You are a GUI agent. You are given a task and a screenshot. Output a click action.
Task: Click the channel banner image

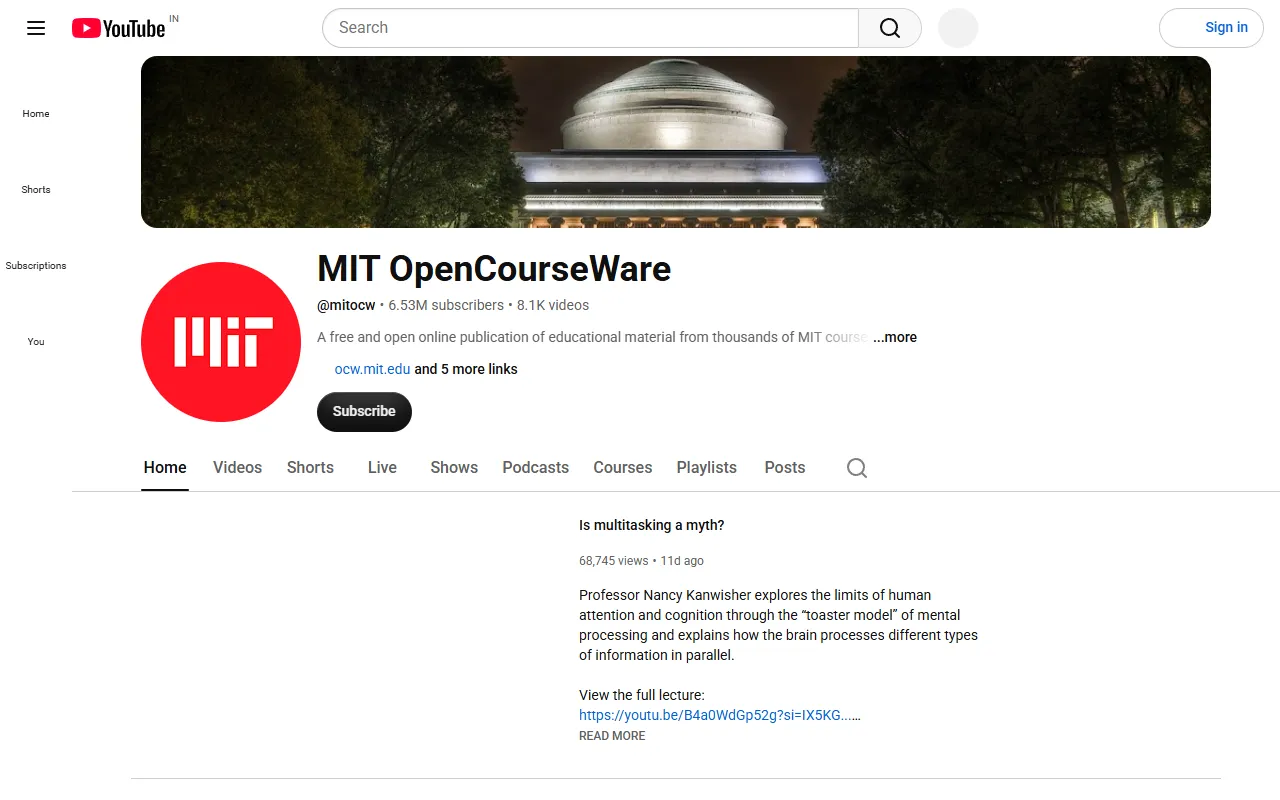click(x=676, y=142)
